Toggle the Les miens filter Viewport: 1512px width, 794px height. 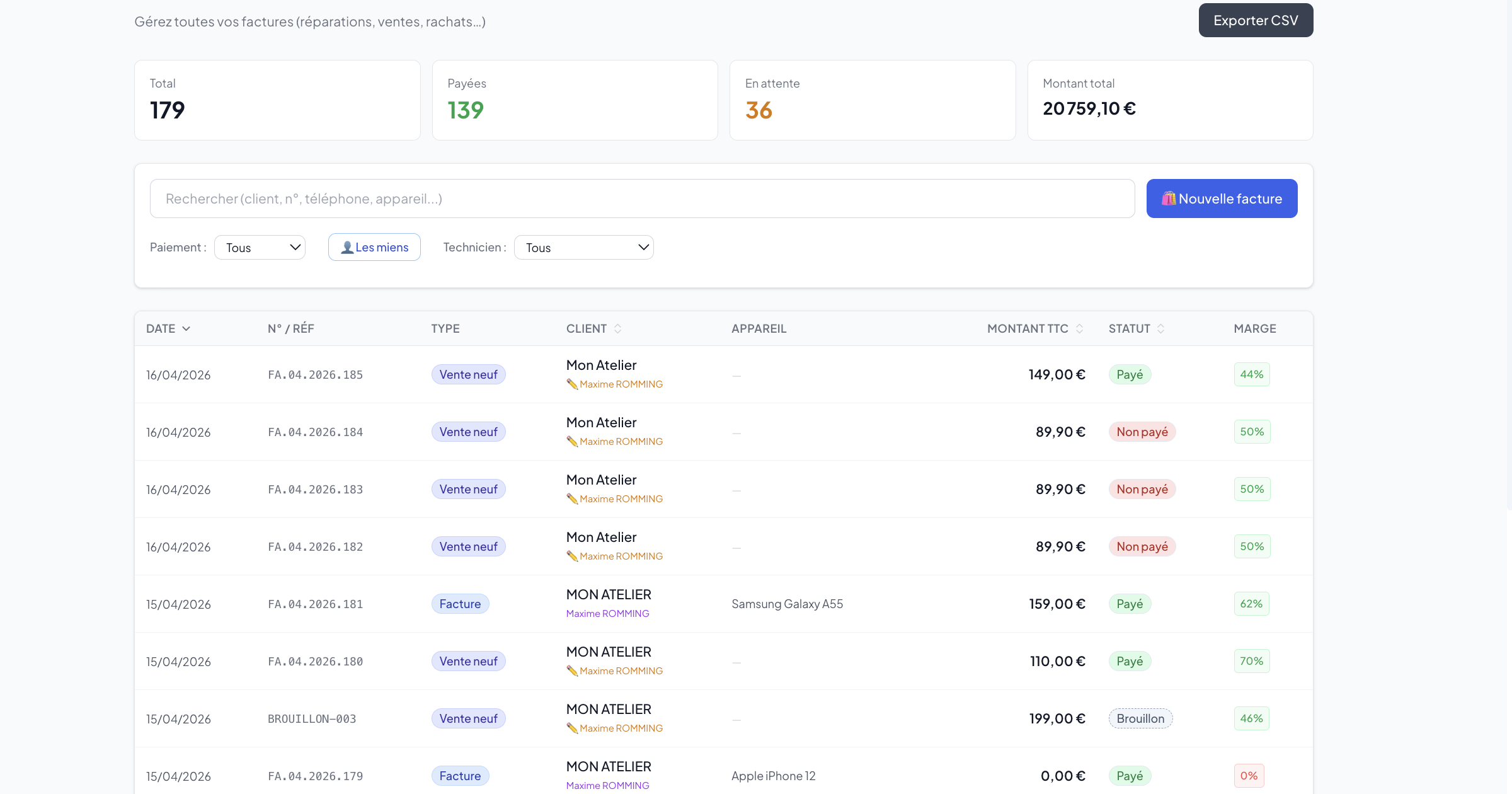[374, 247]
